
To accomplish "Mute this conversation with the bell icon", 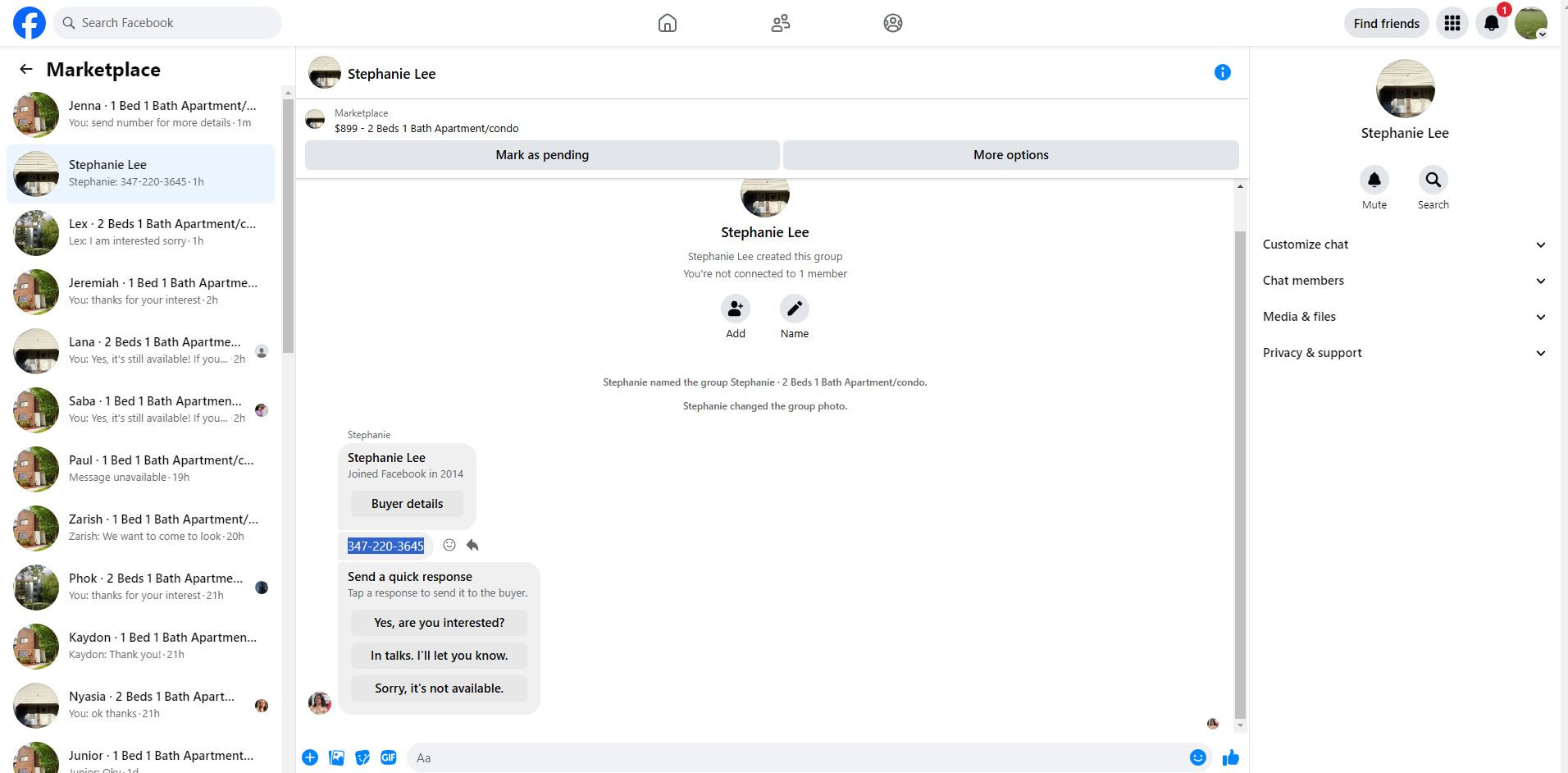I will point(1374,180).
